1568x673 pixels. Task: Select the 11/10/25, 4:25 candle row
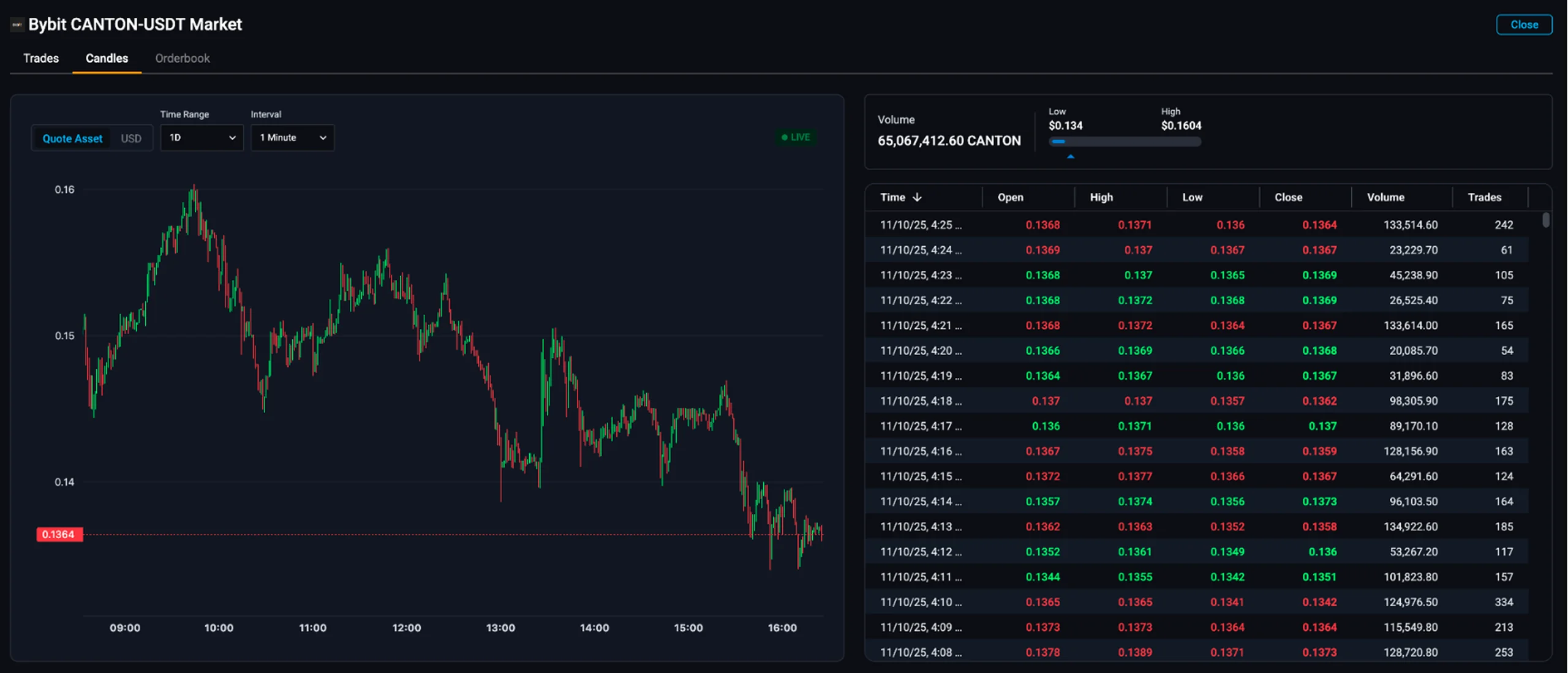1197,225
